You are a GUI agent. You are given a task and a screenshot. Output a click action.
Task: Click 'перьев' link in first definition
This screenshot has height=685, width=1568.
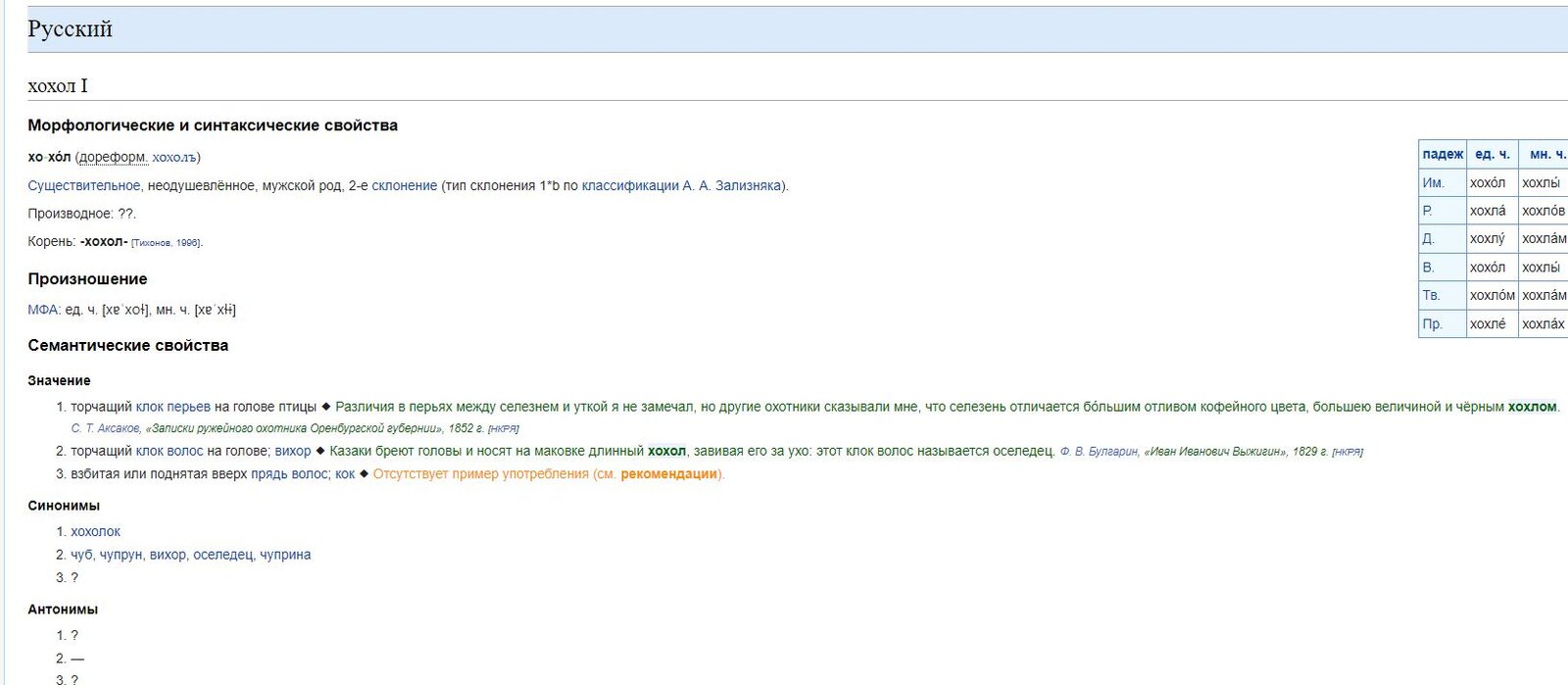(x=188, y=407)
